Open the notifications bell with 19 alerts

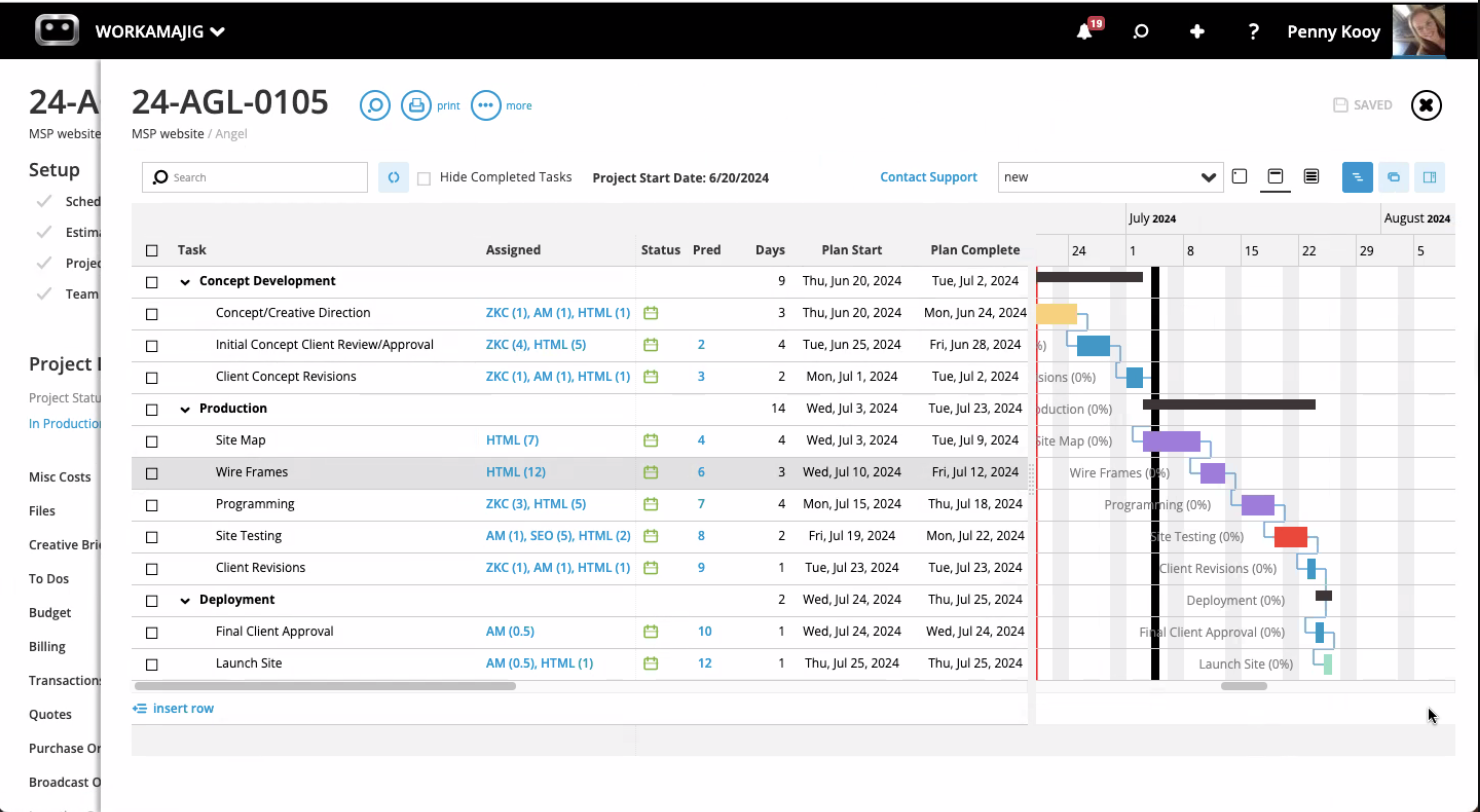1086,31
